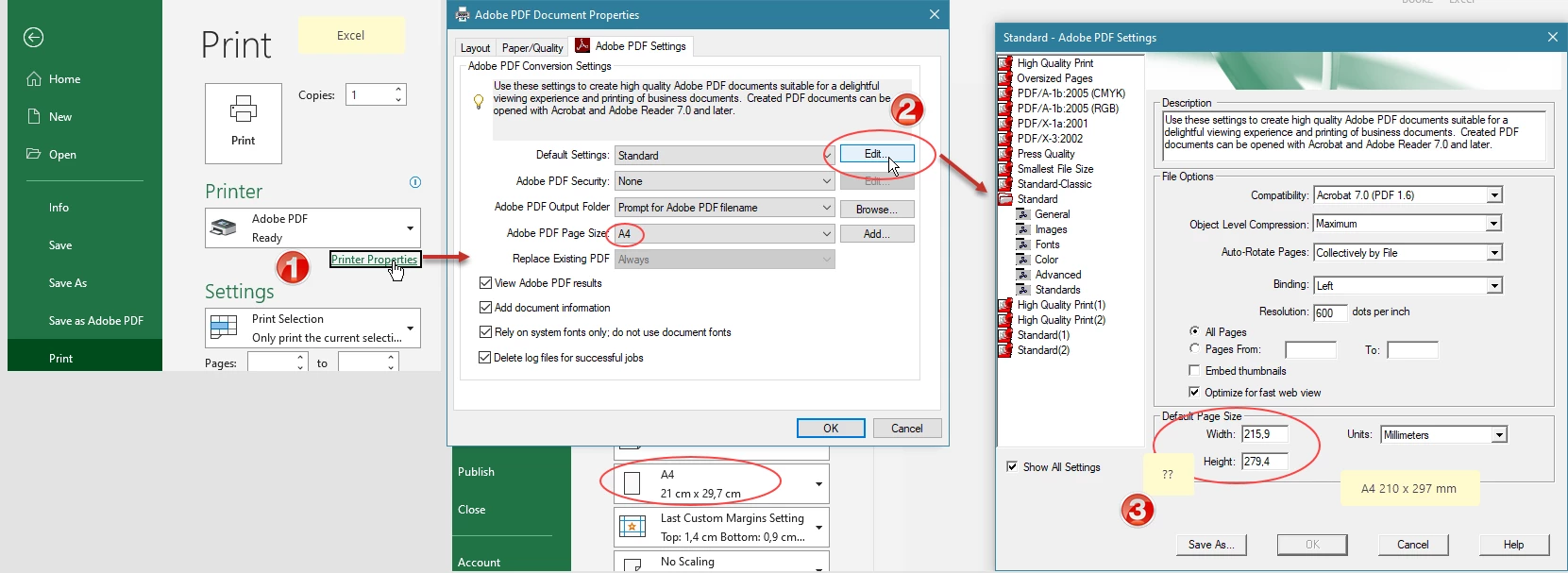Expand the Adobe PDF Output Folder dropdown

(724, 208)
